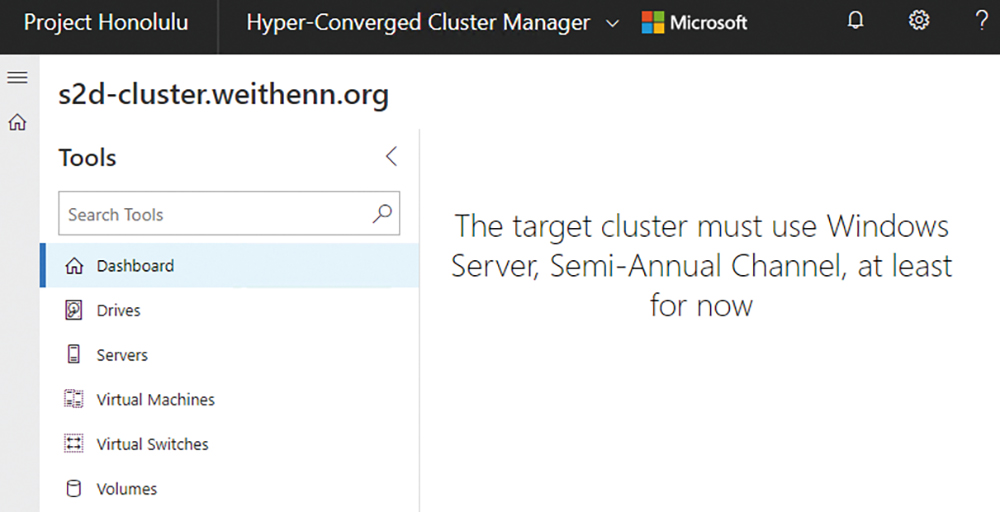This screenshot has width=1000, height=512.
Task: Open the Drives tool
Action: (230, 311)
